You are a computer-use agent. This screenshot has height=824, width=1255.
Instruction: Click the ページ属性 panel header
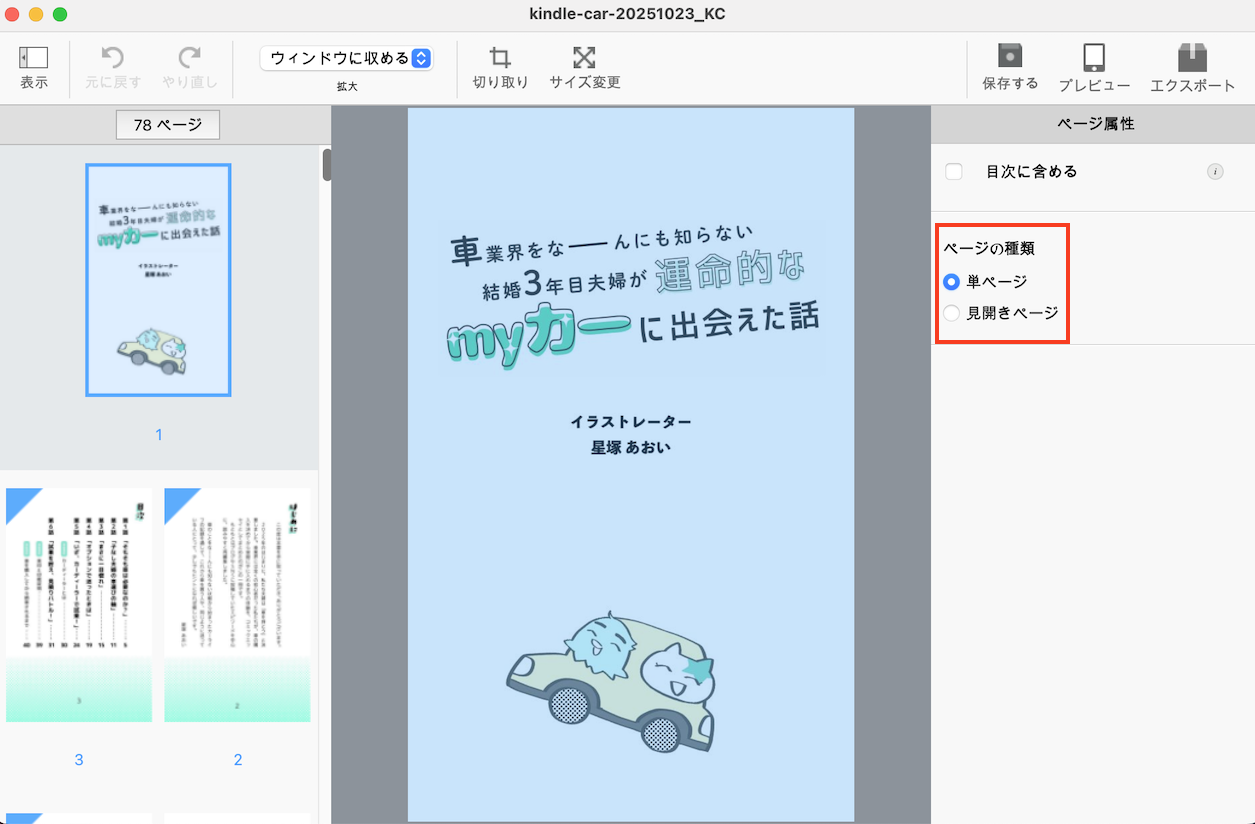(x=1095, y=124)
